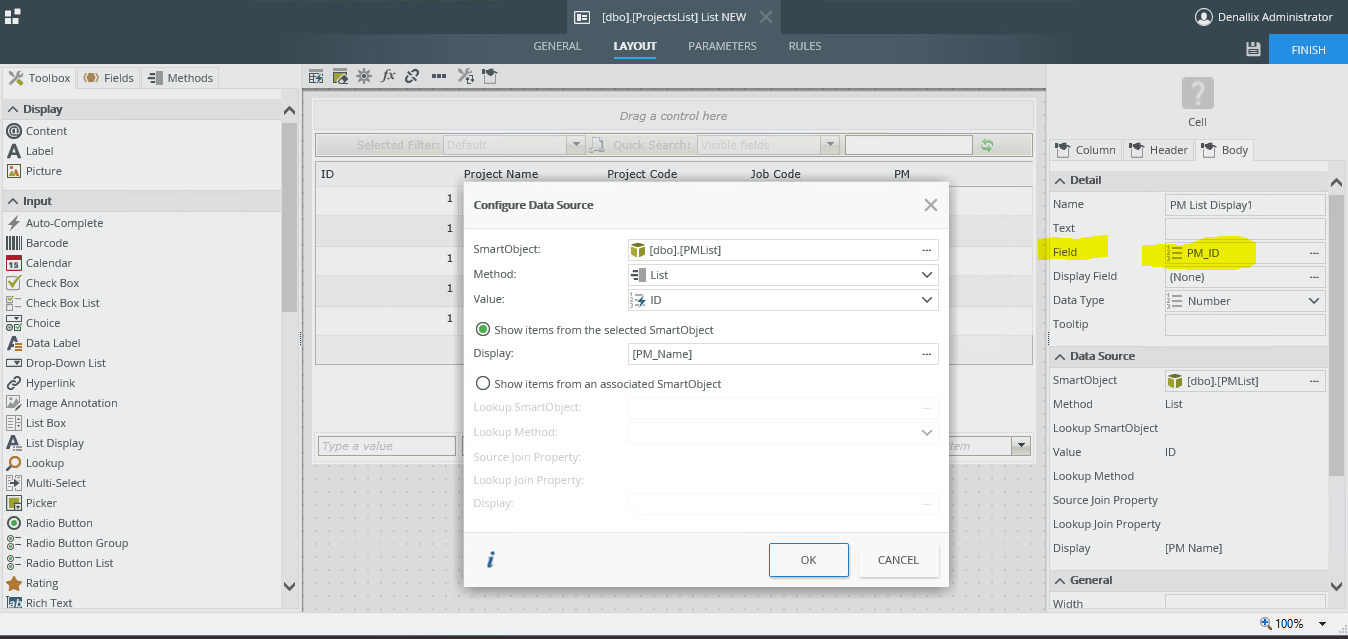
Task: Open Display [PM_Name] ellipsis in dialog
Action: click(x=926, y=354)
